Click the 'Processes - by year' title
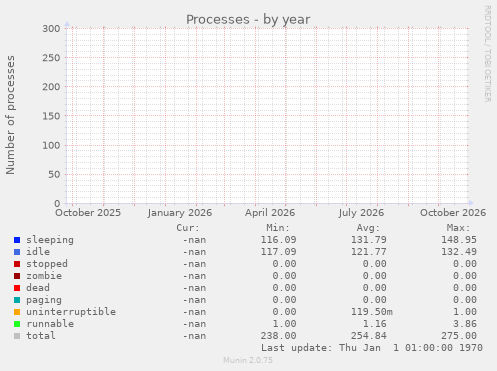497x371 pixels. (248, 20)
